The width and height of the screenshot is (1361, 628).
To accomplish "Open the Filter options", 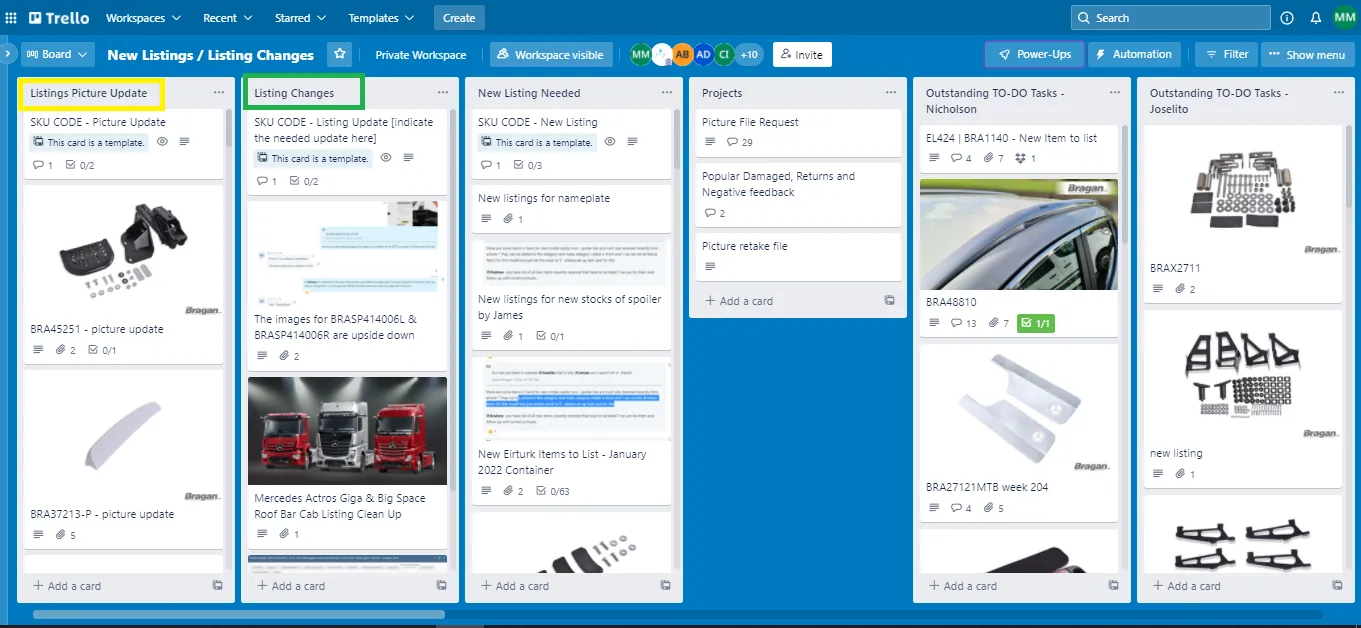I will tap(1227, 54).
